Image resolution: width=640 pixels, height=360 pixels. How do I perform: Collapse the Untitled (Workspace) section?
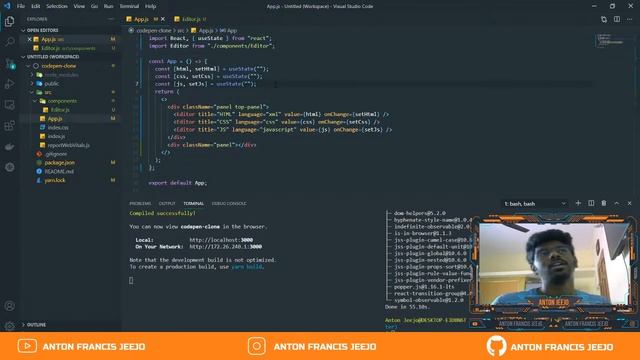[x=23, y=57]
